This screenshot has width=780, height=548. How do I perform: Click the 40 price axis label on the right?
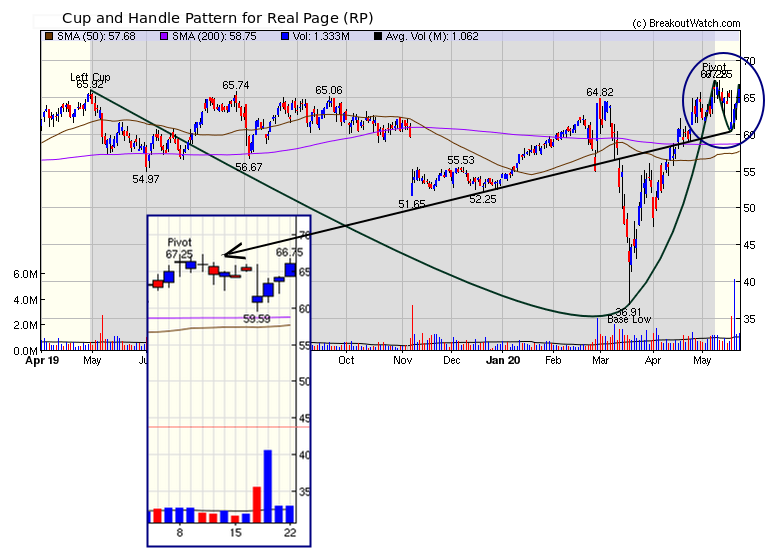pos(749,282)
